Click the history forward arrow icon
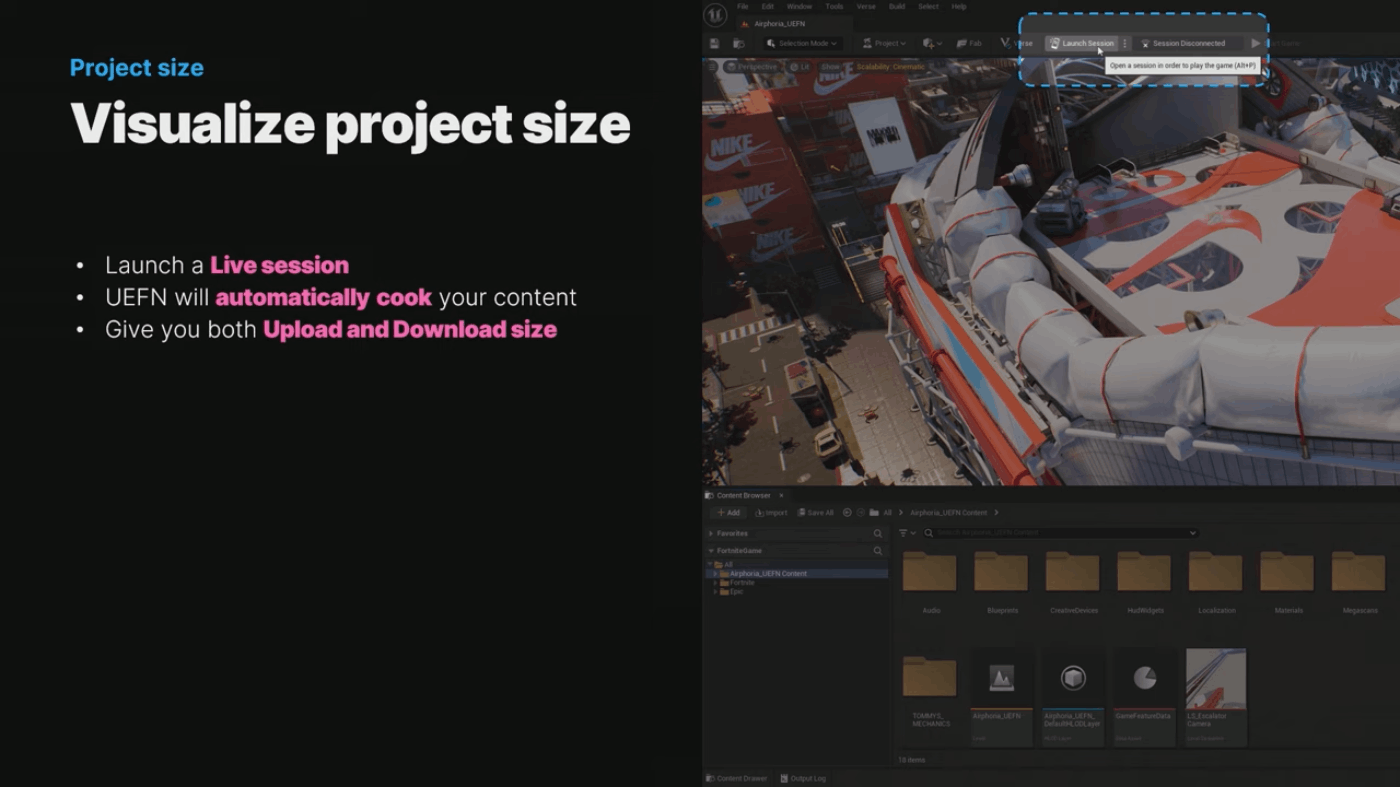This screenshot has height=787, width=1400. tap(861, 513)
